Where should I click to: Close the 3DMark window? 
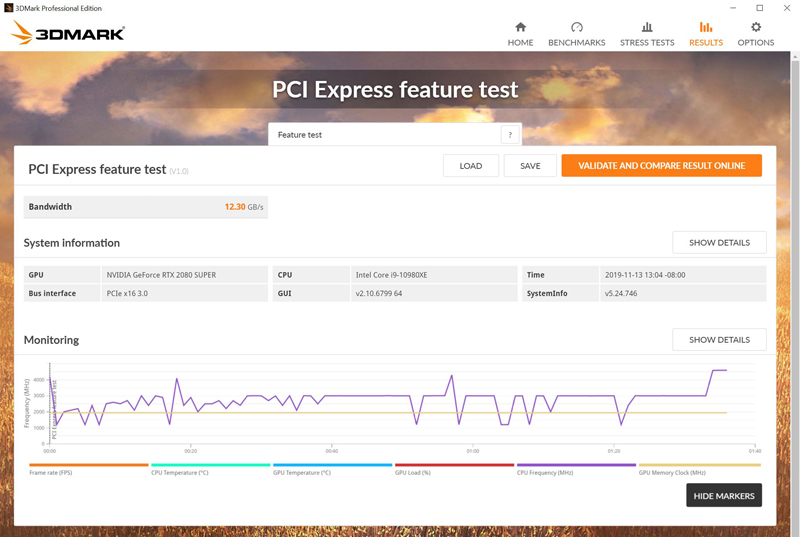pyautogui.click(x=787, y=8)
